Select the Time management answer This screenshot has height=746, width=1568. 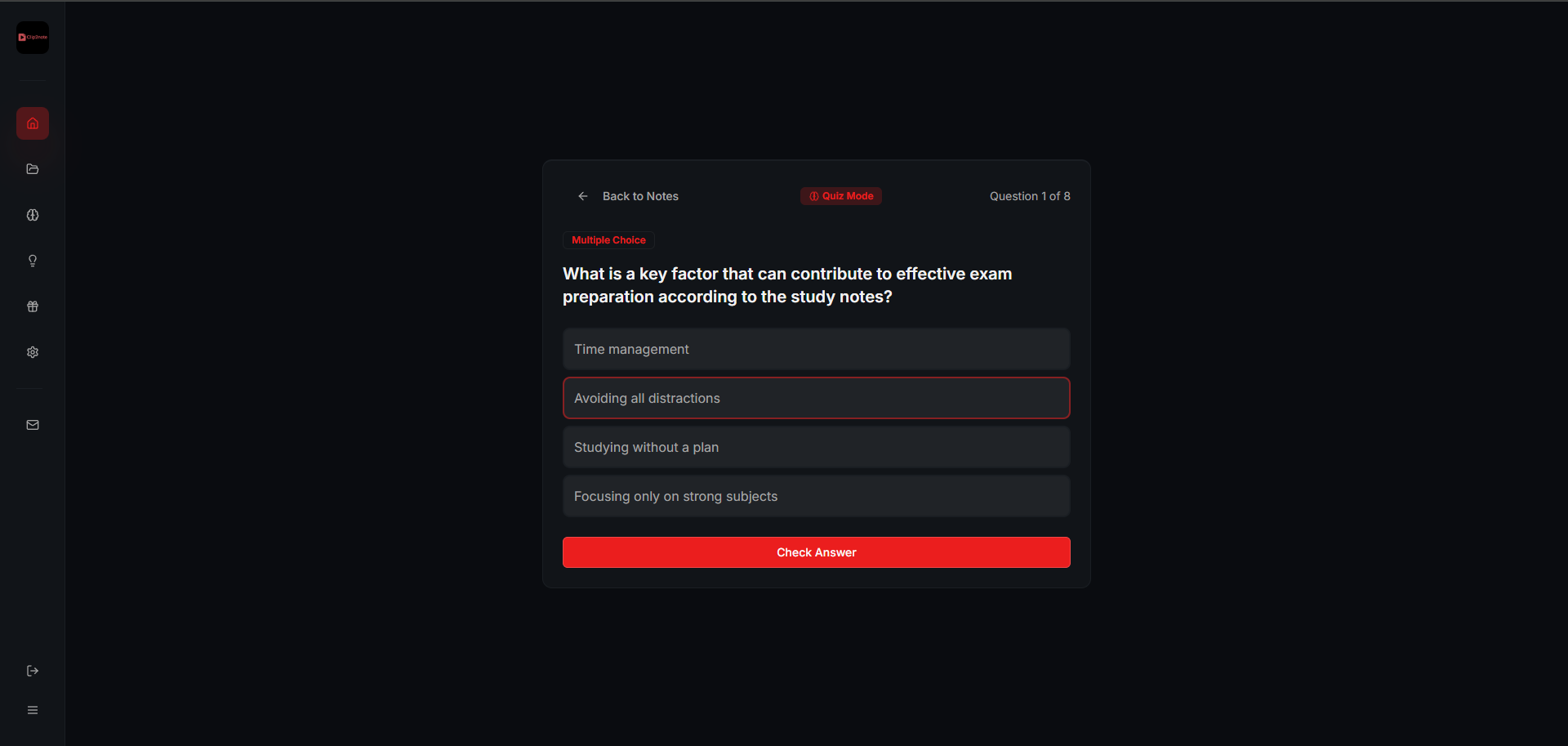(x=816, y=349)
